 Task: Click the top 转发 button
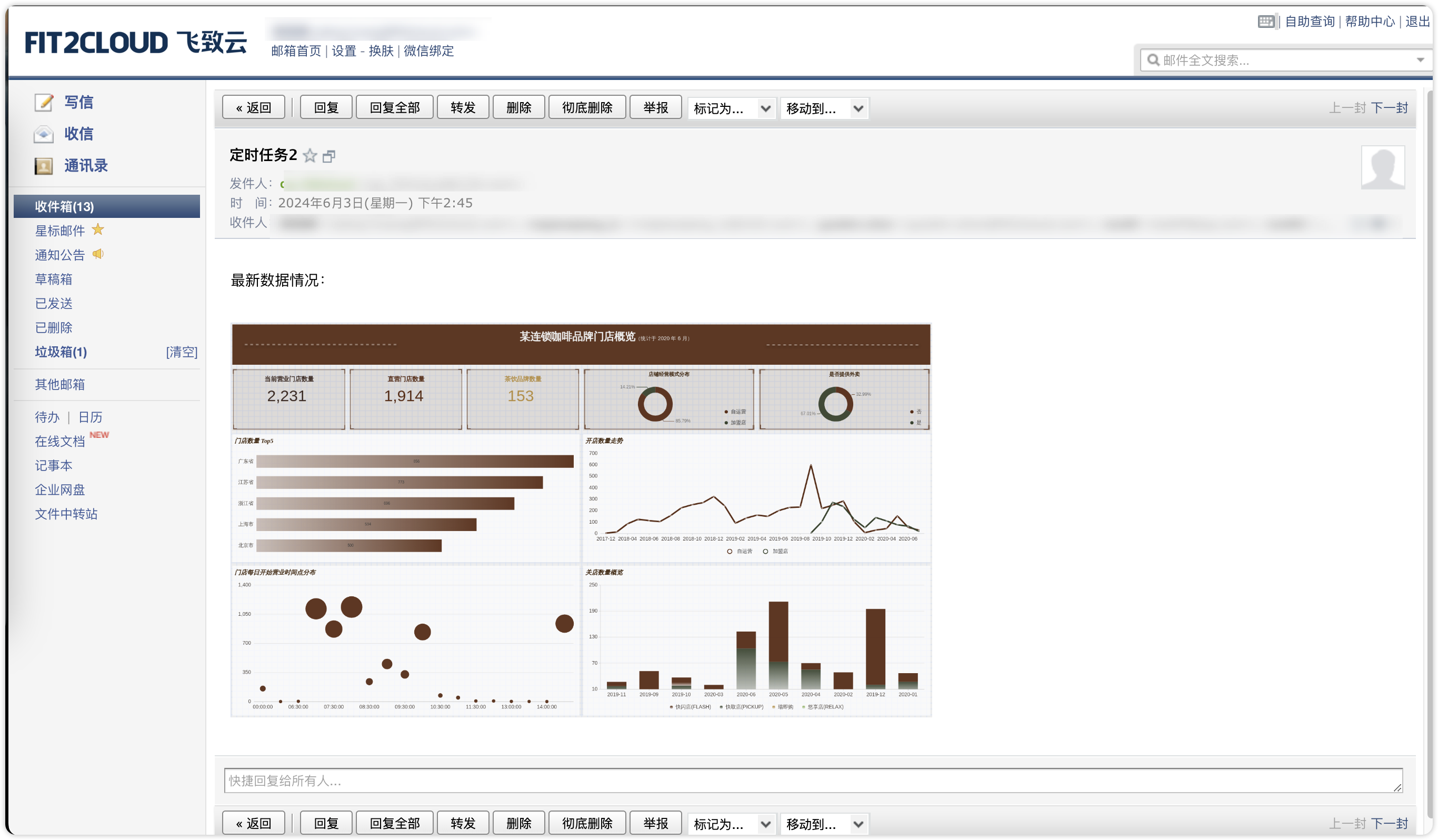463,107
